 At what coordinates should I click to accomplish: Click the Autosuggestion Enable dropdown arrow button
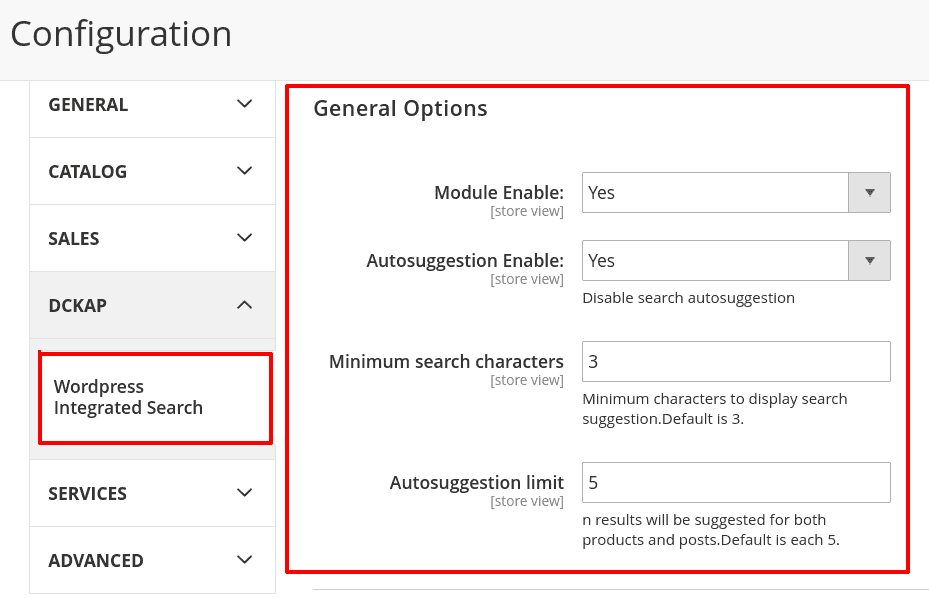coord(869,261)
